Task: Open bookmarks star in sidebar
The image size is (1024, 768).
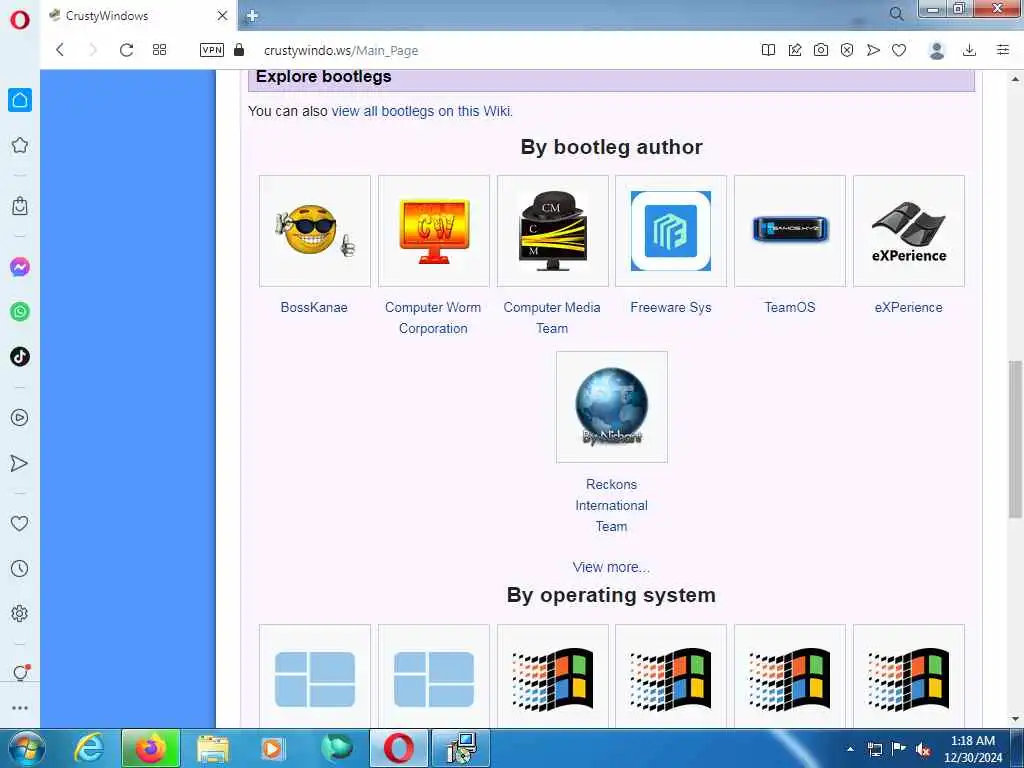Action: coord(20,145)
